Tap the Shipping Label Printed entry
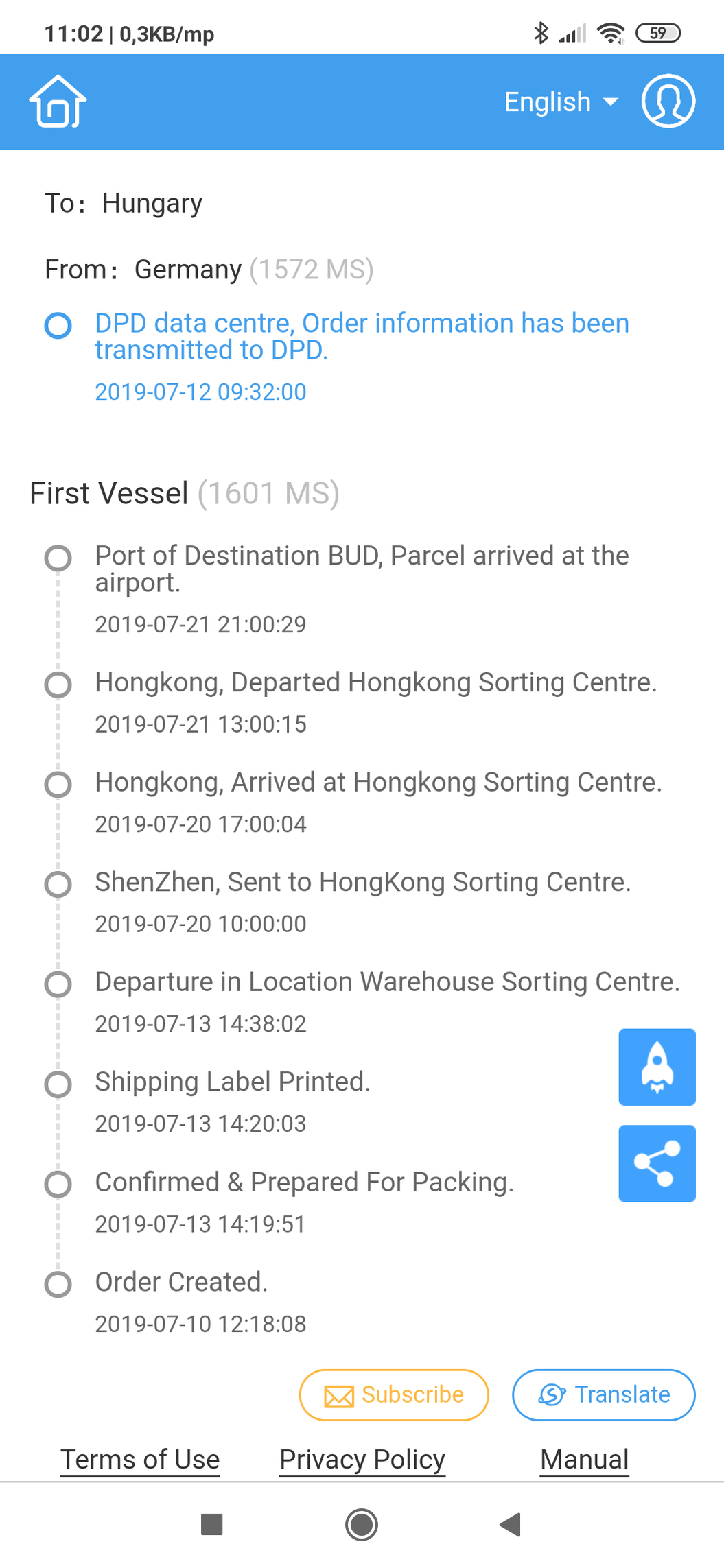This screenshot has width=724, height=1568. 233,1082
